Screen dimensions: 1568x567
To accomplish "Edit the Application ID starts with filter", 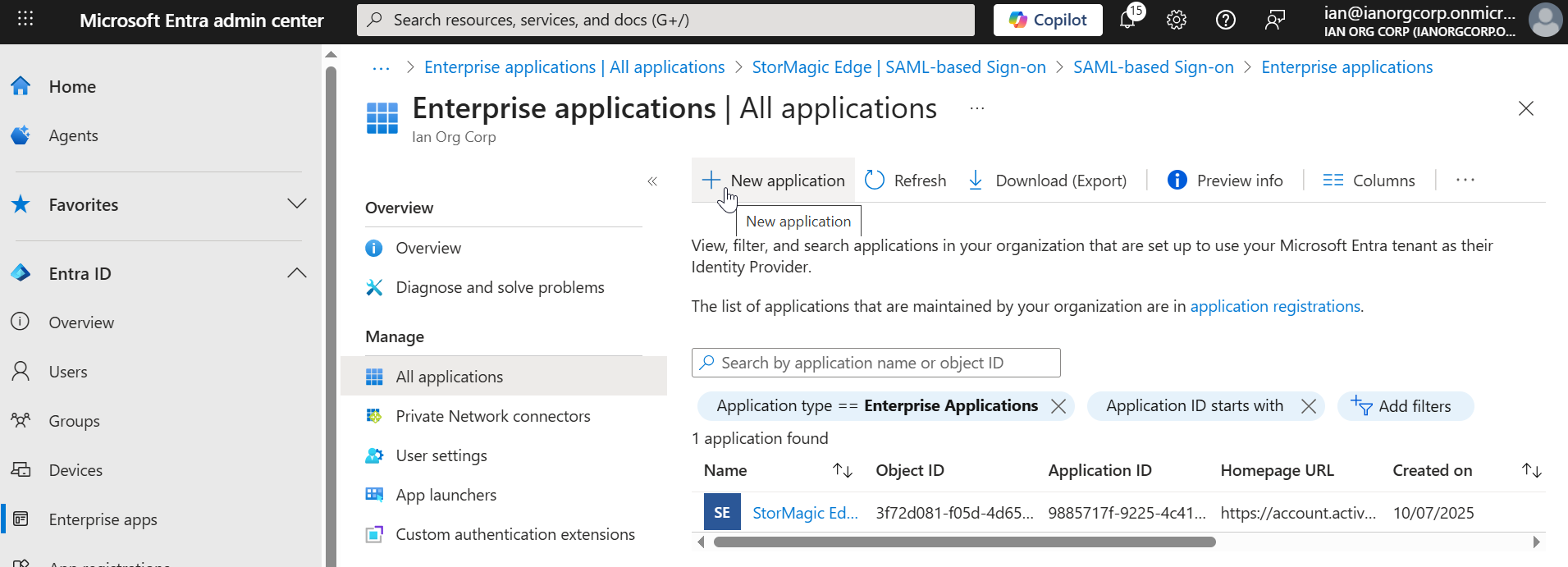I will coord(1194,405).
